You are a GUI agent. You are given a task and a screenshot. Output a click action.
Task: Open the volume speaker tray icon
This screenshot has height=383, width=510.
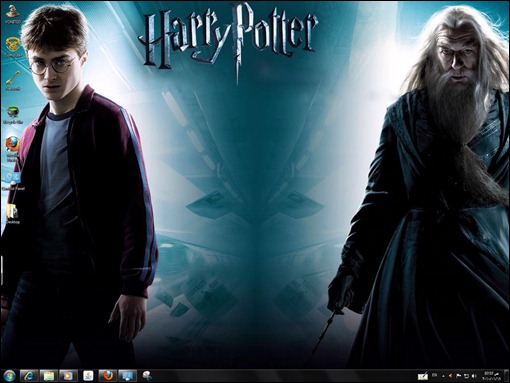tap(474, 376)
